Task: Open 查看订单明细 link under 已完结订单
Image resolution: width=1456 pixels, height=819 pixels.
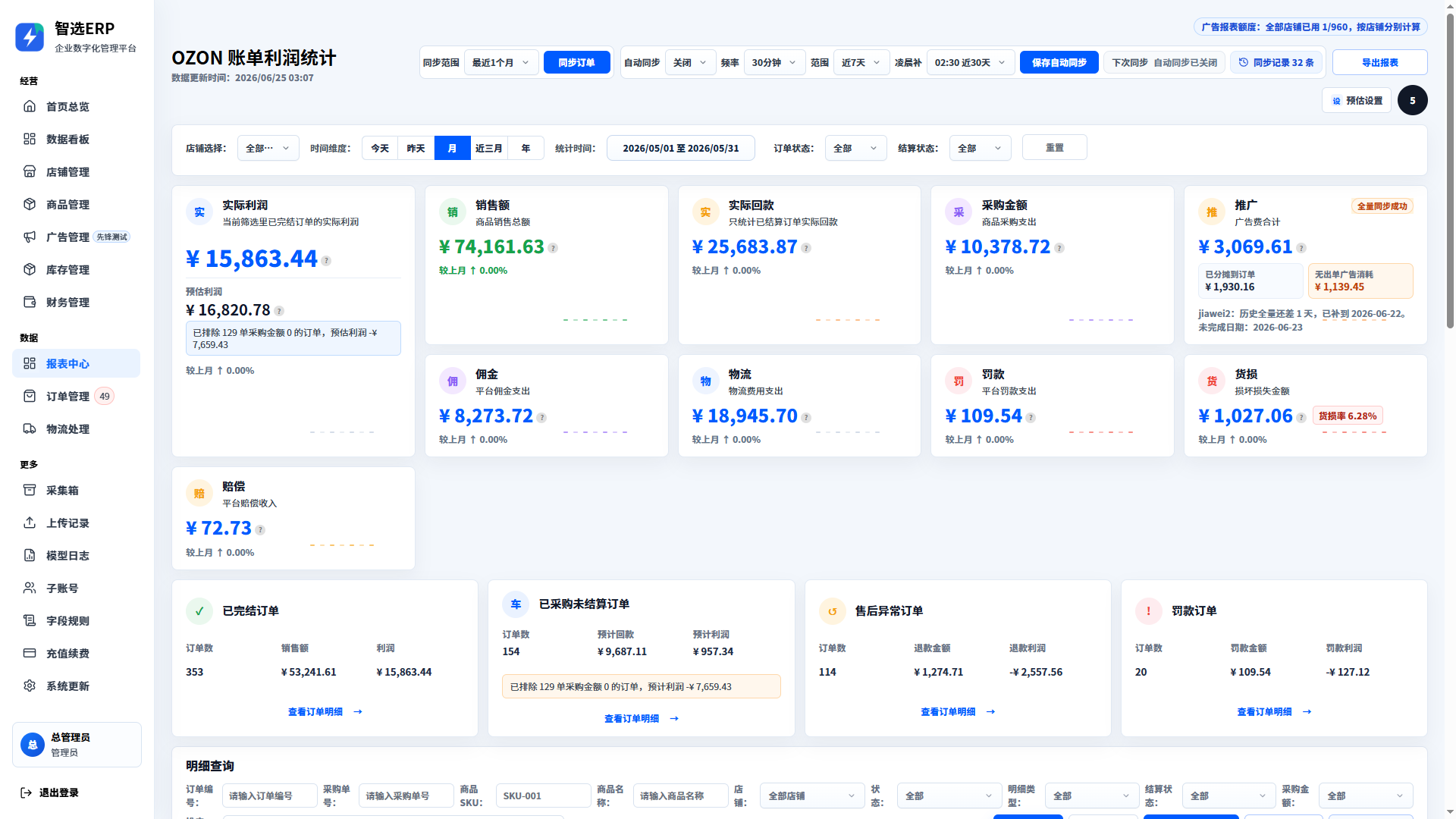Action: pos(325,711)
